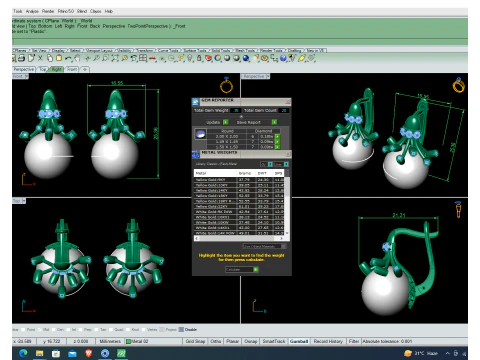Open the Help menu

coord(109,11)
